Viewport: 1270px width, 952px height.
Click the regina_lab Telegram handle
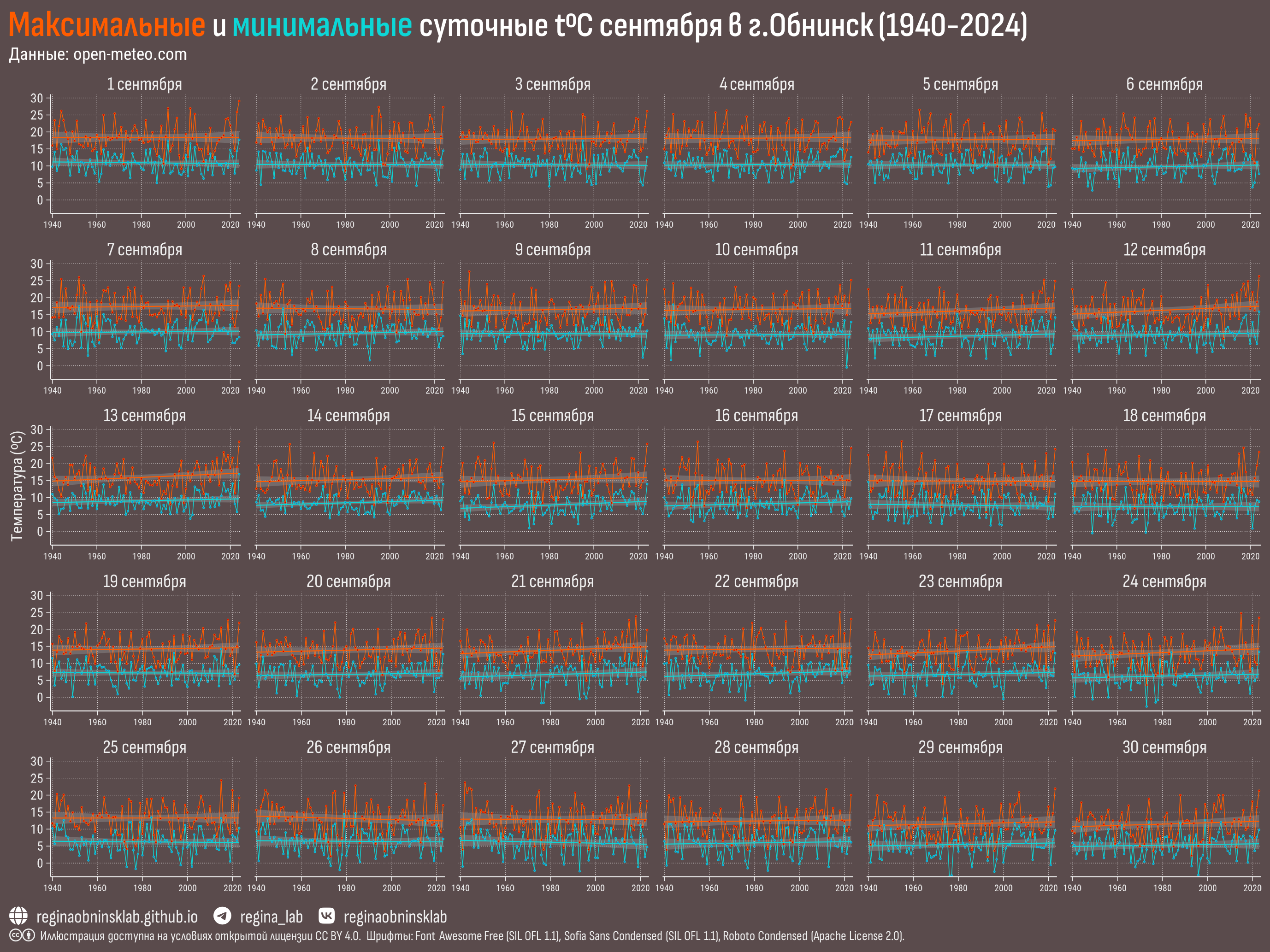(271, 917)
